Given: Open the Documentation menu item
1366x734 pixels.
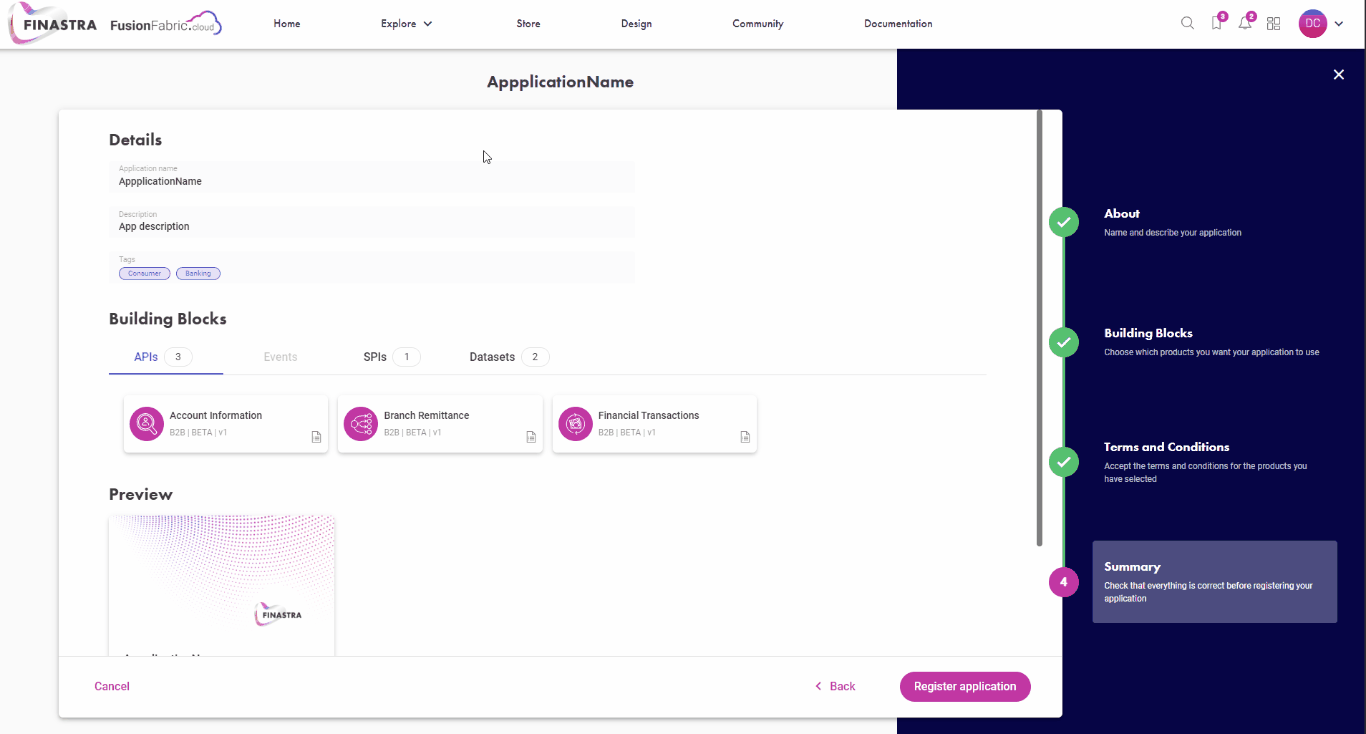Looking at the screenshot, I should click(x=898, y=24).
